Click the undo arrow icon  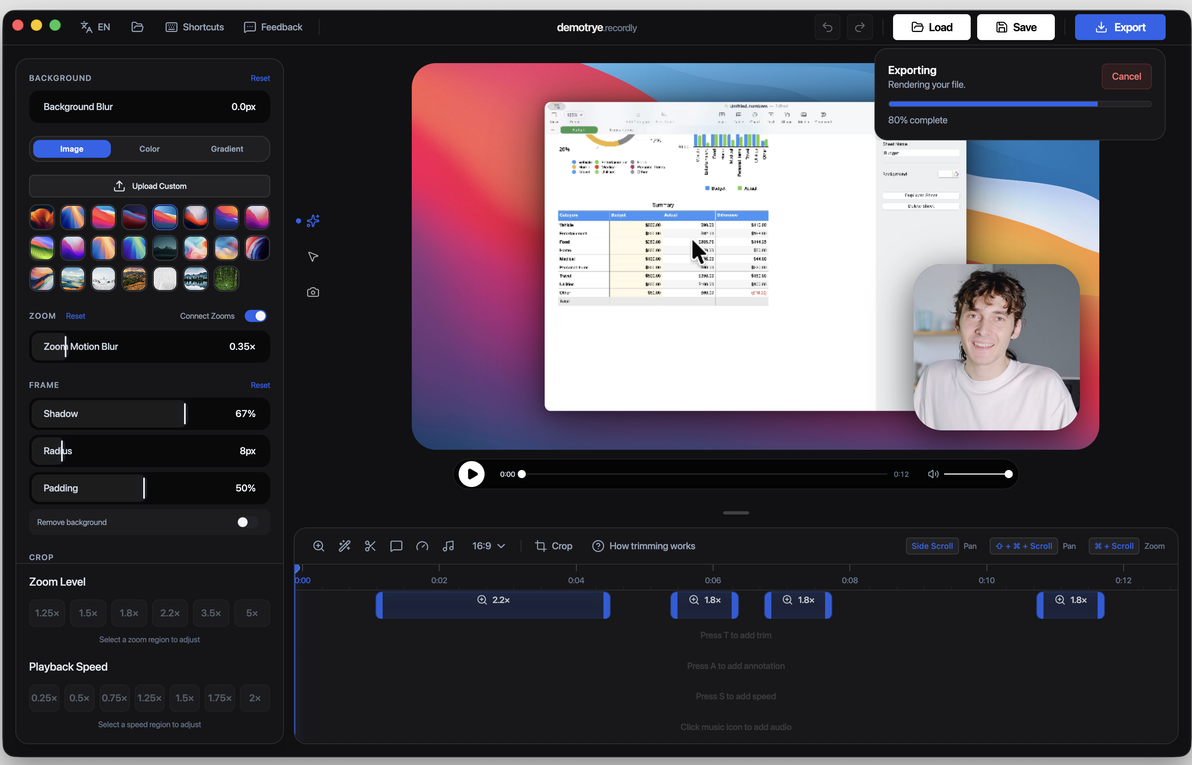pos(827,27)
